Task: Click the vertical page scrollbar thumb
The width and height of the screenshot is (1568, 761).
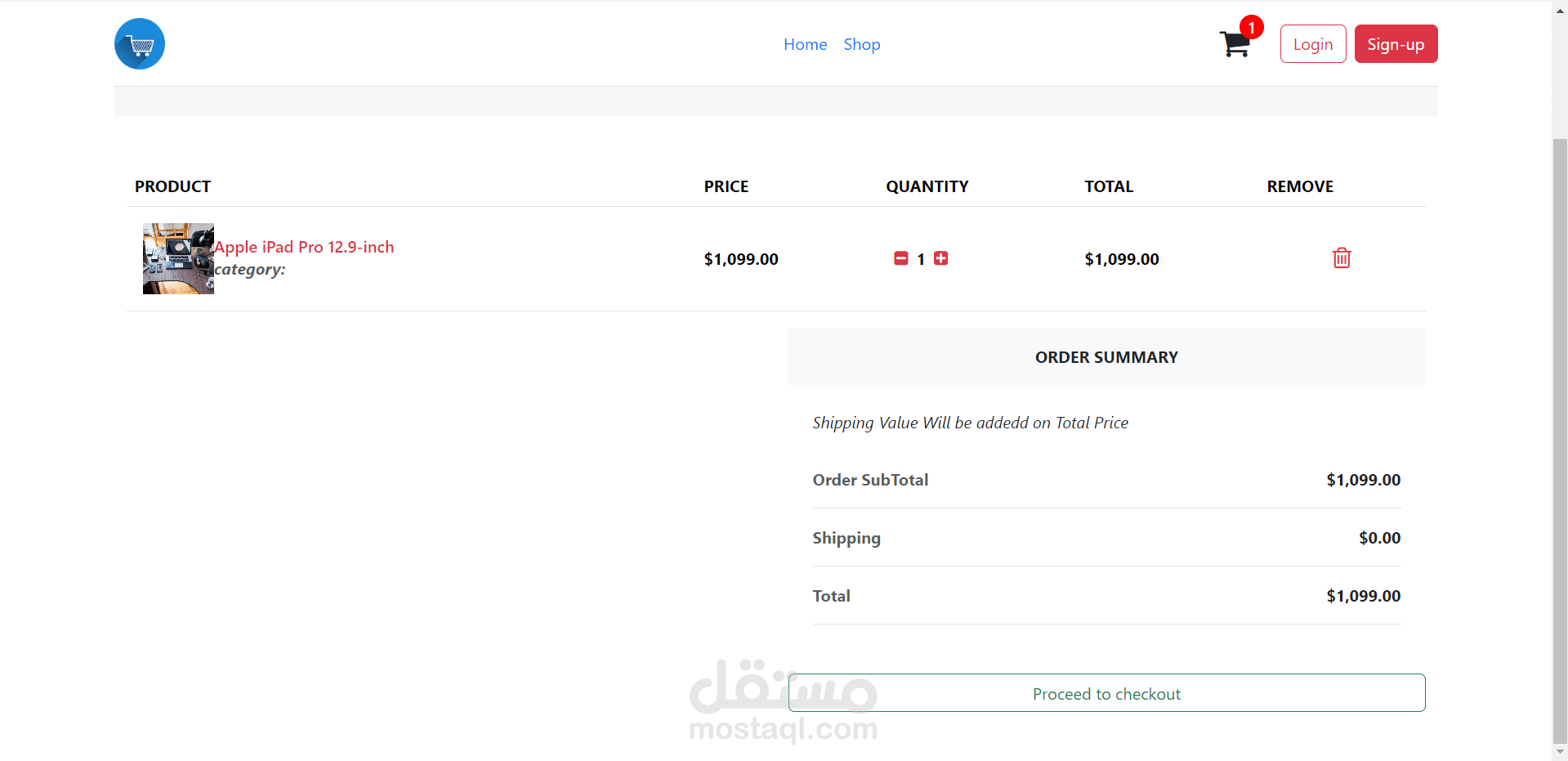Action: pos(1560,441)
